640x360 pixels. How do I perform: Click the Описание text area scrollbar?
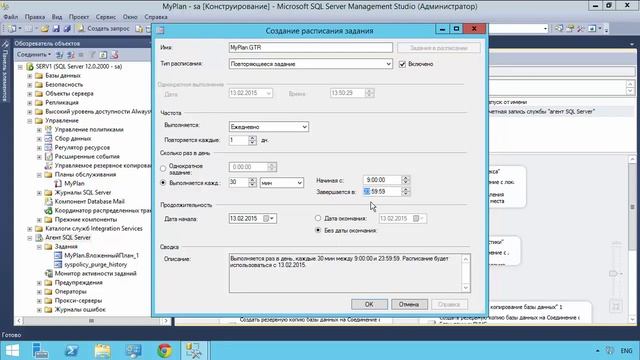pos(466,273)
